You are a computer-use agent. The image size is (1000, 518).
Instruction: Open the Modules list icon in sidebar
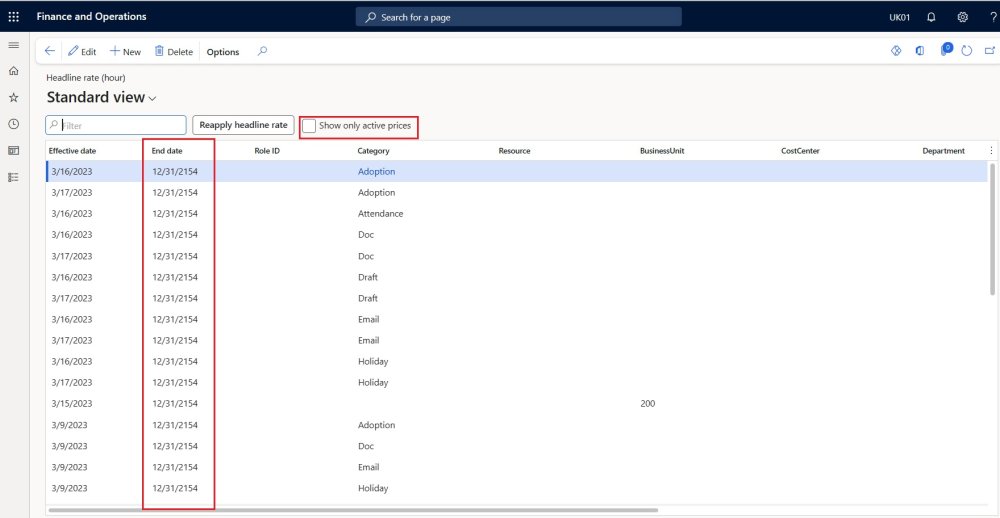[x=13, y=177]
